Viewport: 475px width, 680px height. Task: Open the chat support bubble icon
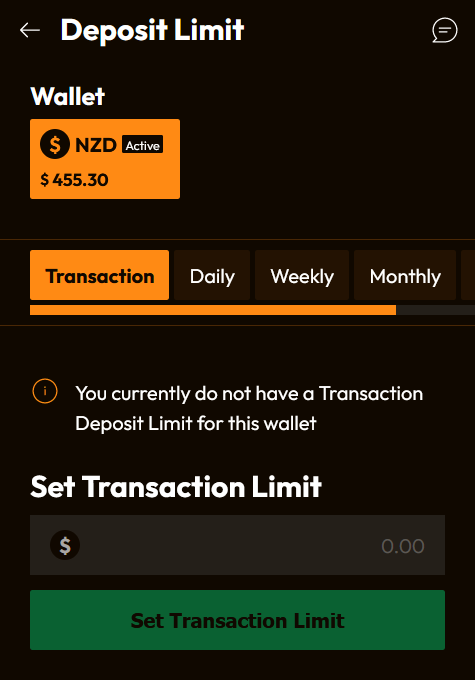445,30
